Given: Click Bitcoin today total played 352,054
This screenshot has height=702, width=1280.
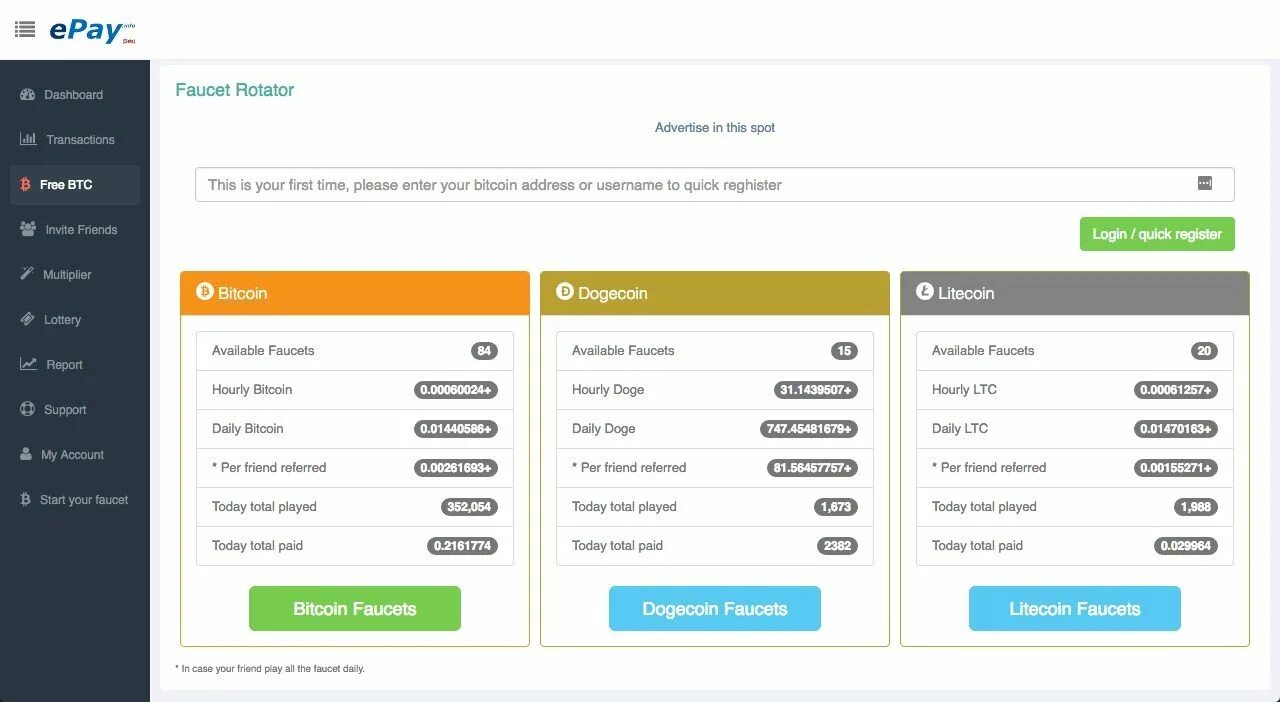Looking at the screenshot, I should click(469, 507).
